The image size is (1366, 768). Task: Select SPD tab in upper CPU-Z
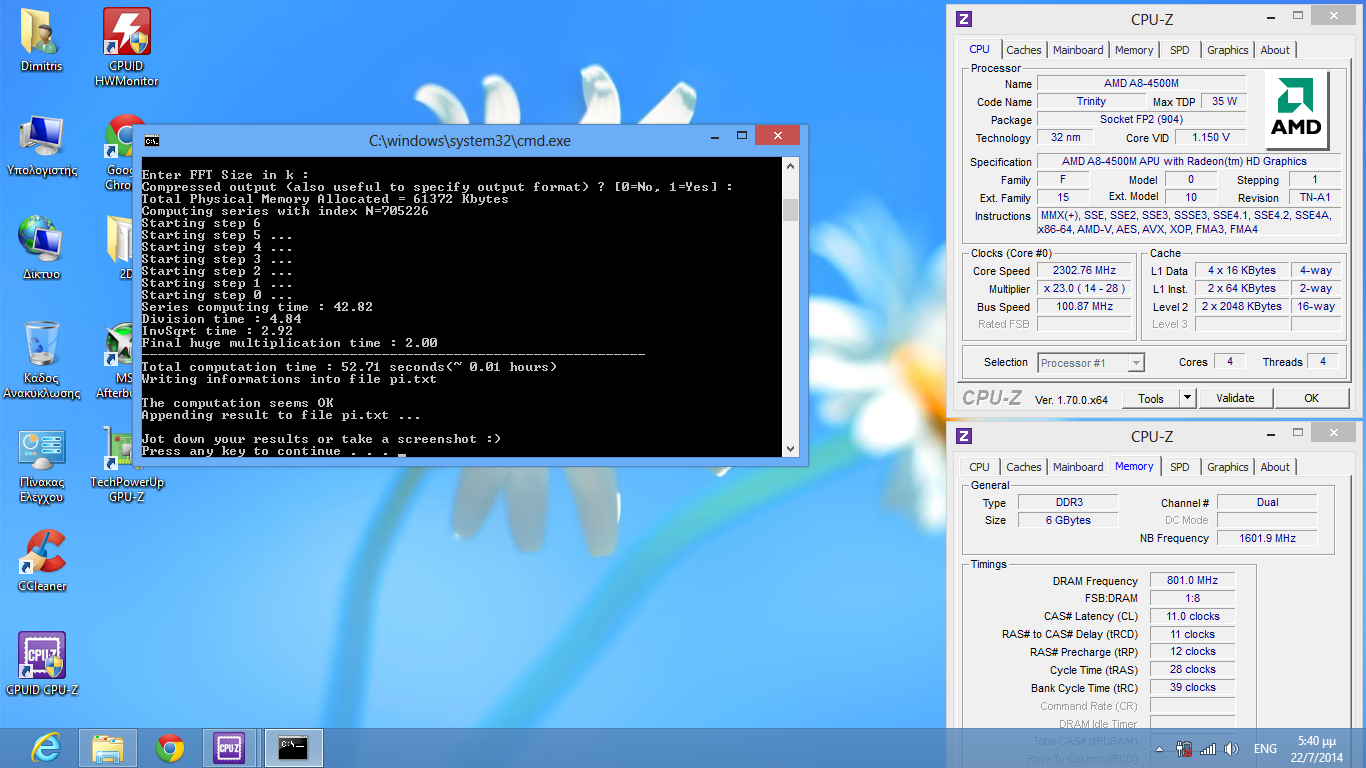pyautogui.click(x=1180, y=50)
